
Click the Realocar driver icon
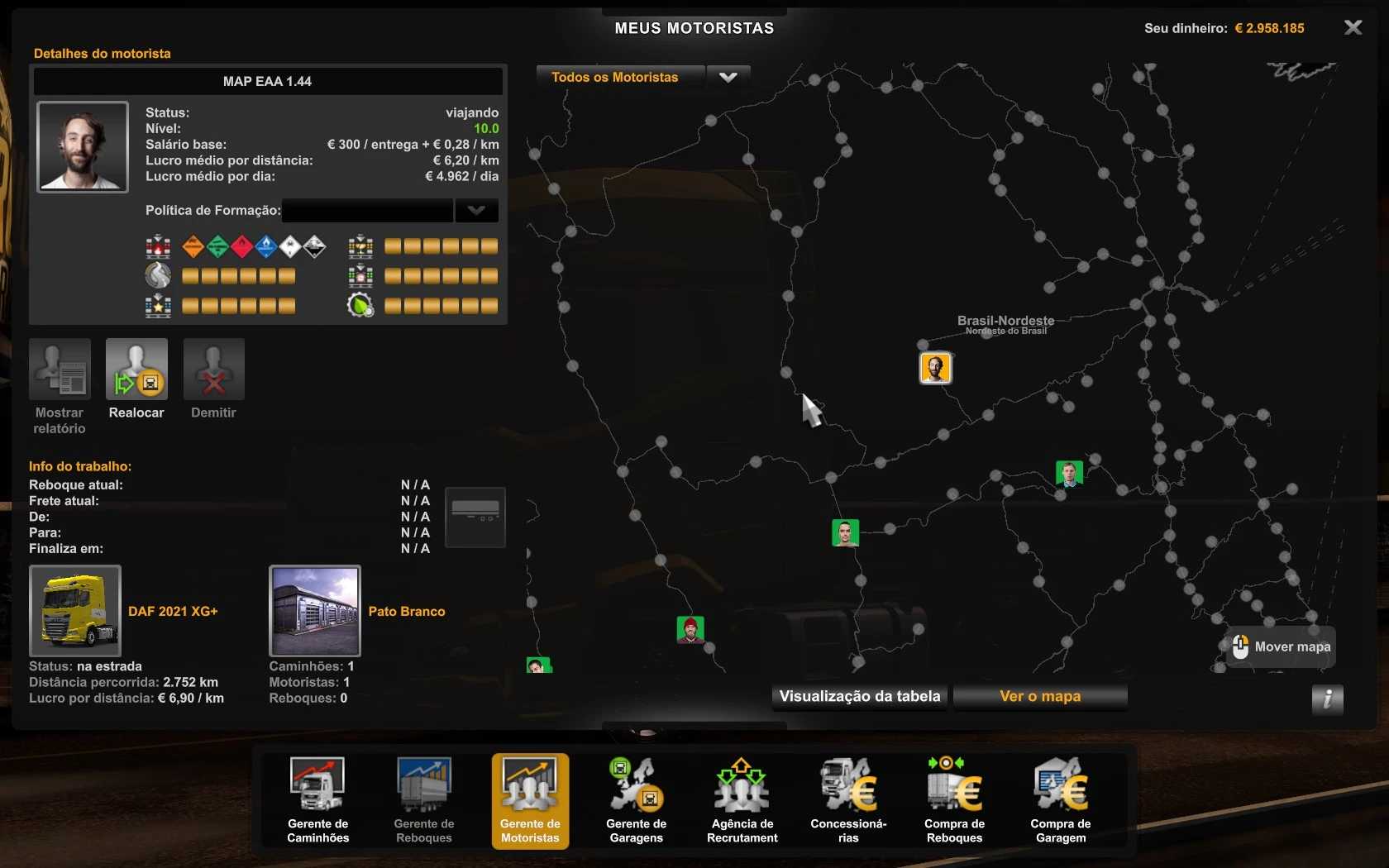(x=136, y=370)
